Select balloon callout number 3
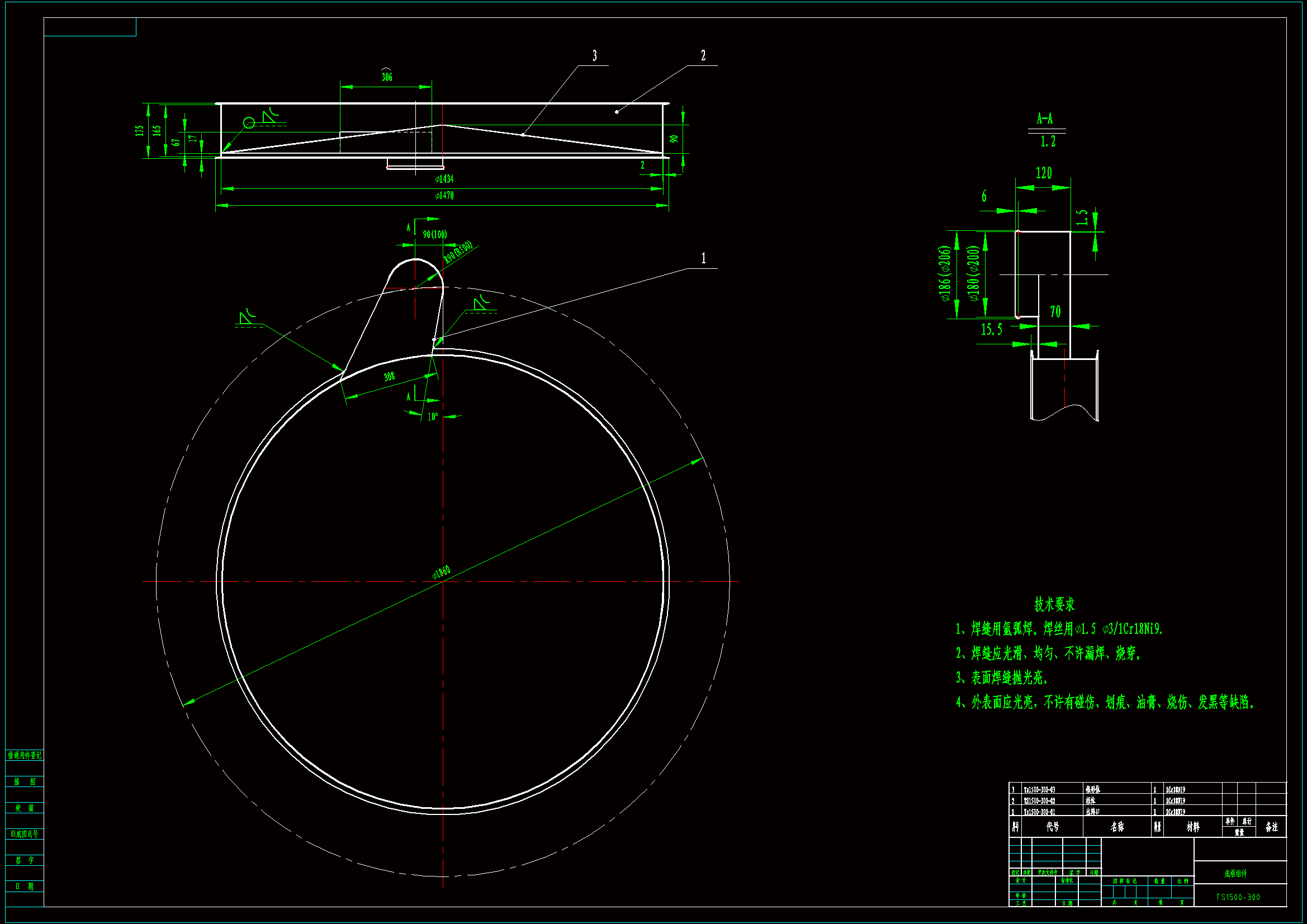 click(x=594, y=56)
